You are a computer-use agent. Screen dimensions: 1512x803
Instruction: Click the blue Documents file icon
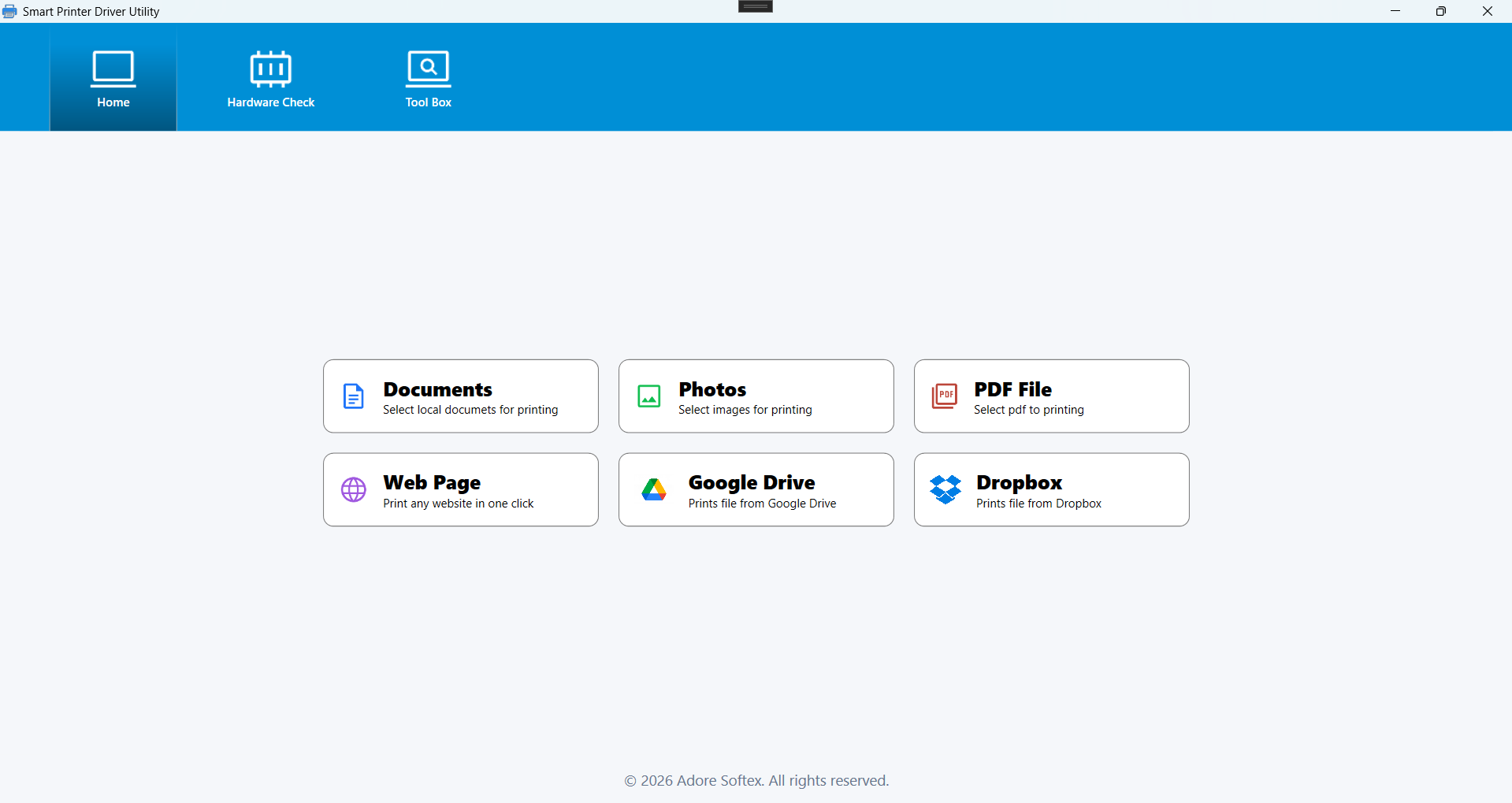click(354, 396)
